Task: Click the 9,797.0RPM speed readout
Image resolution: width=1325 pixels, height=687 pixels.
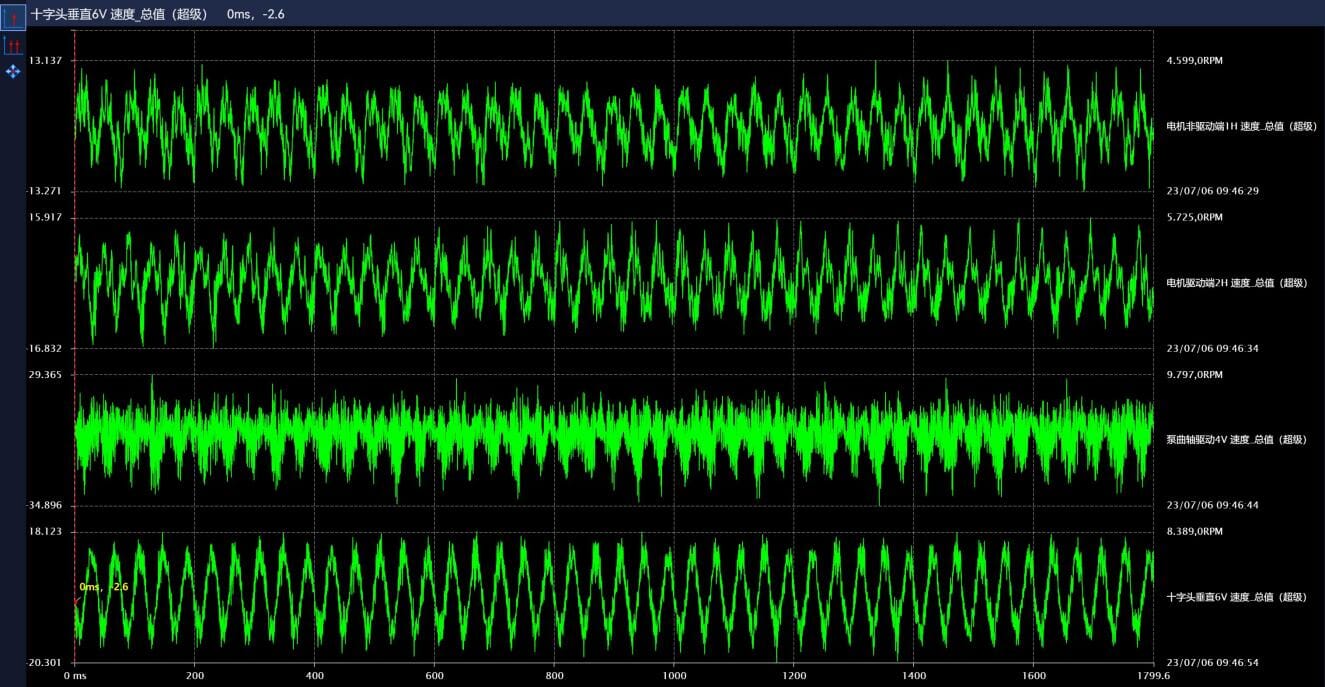Action: tap(1194, 375)
